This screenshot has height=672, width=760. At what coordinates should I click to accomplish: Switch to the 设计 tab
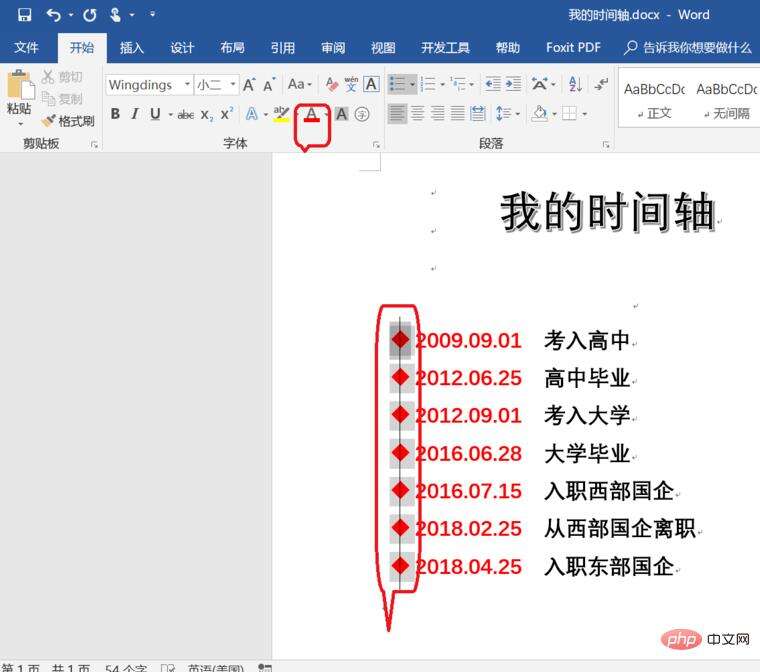click(182, 48)
